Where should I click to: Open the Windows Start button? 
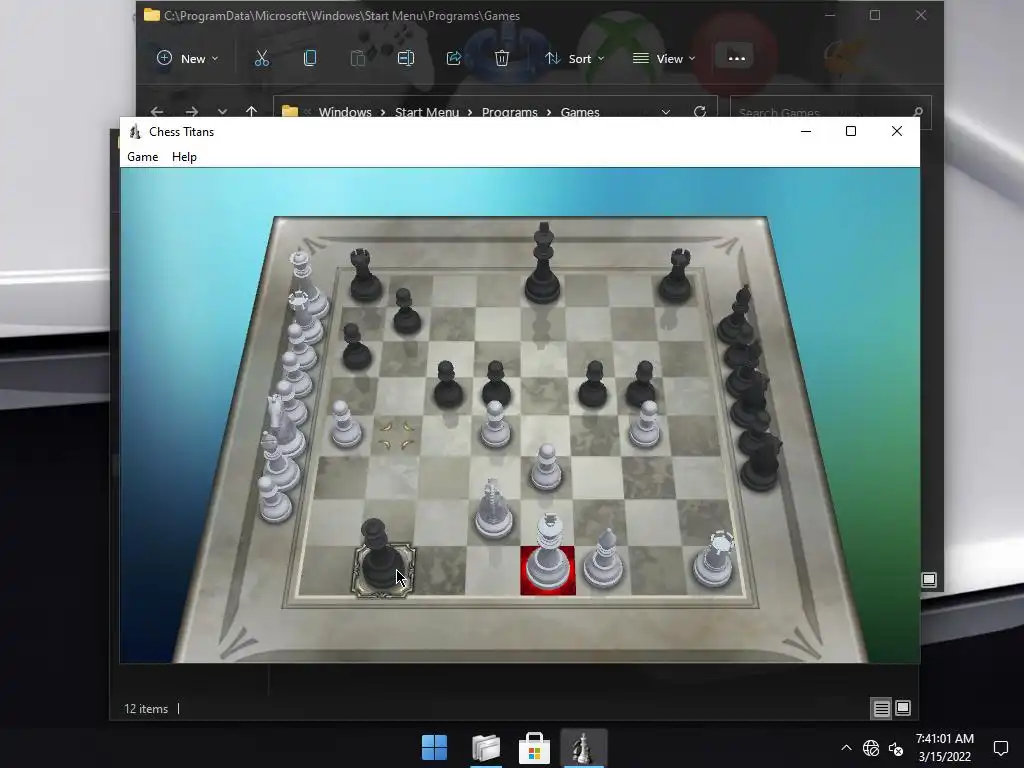[434, 748]
